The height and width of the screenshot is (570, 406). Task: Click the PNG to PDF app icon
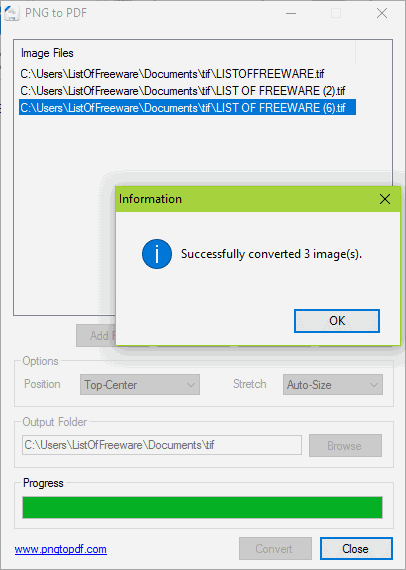click(x=12, y=13)
